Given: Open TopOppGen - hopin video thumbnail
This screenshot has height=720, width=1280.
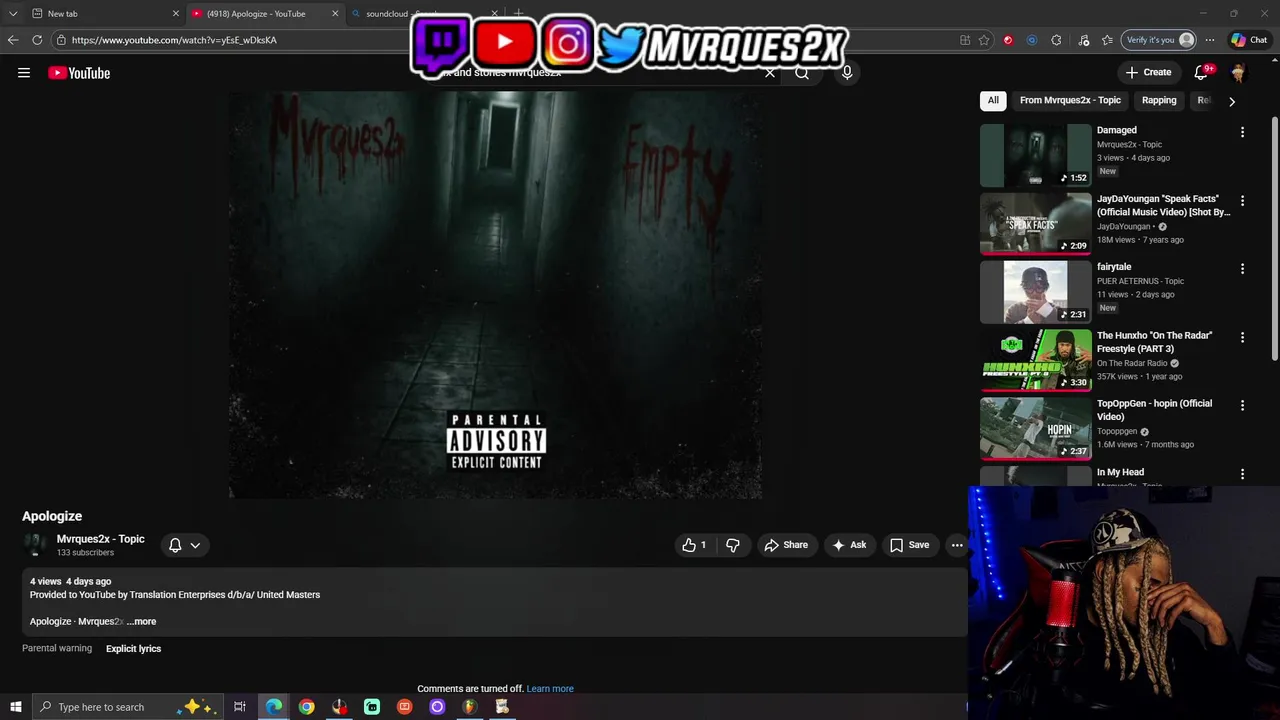Looking at the screenshot, I should [x=1036, y=428].
